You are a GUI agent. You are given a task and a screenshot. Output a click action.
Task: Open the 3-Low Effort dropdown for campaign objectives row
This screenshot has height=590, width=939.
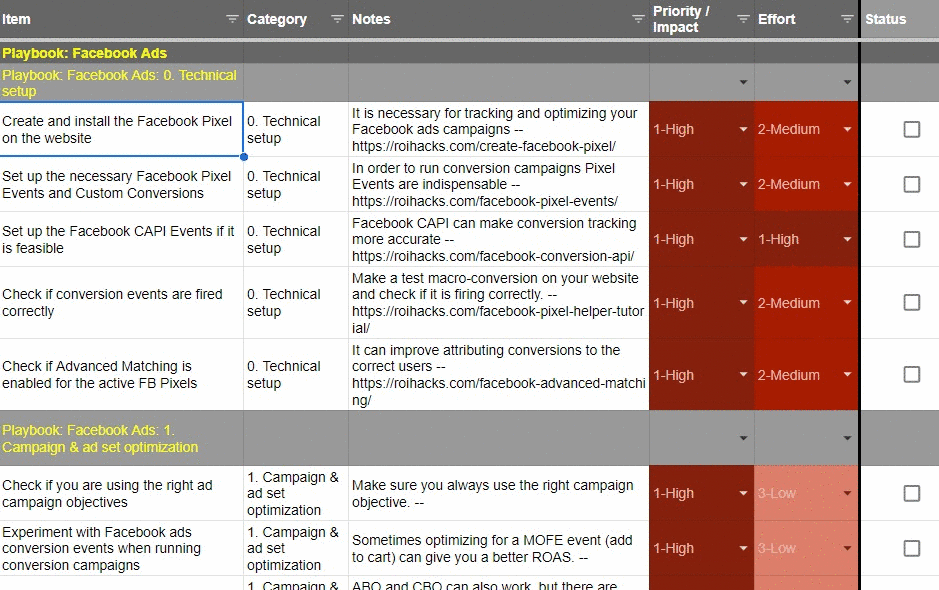(x=847, y=494)
